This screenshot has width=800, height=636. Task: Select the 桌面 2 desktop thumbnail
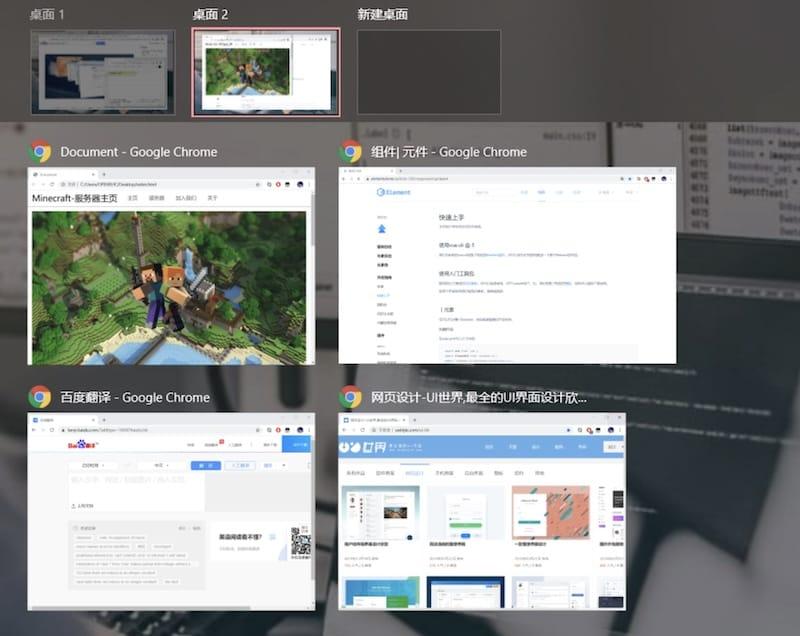266,72
